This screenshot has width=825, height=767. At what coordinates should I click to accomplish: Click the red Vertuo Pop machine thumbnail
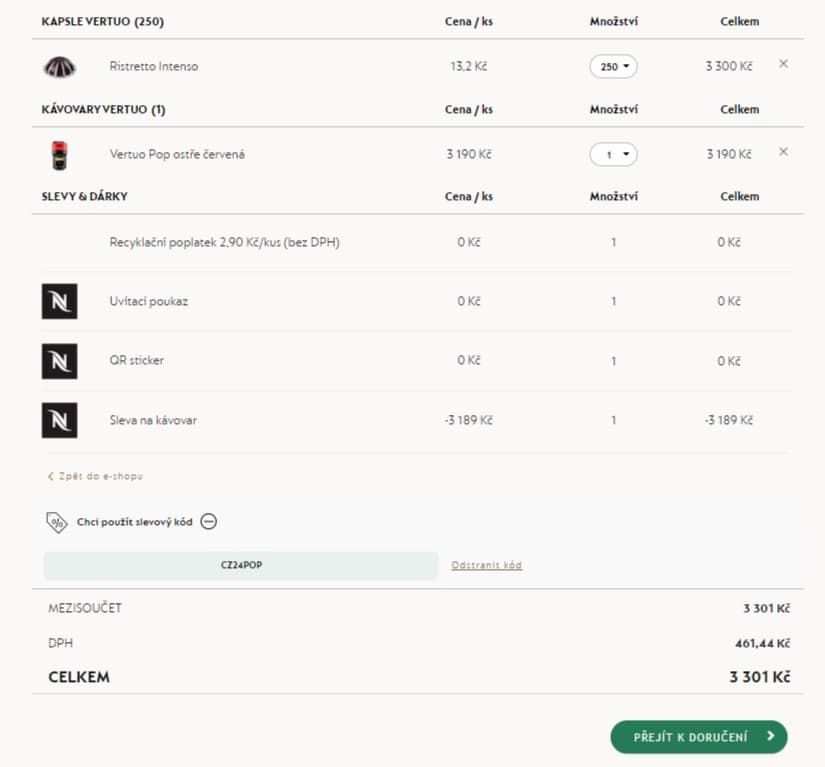59,155
